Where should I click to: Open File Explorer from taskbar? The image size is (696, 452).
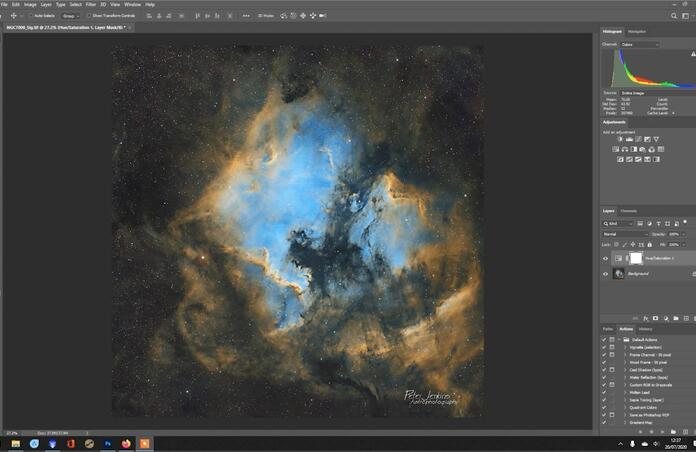pos(16,444)
